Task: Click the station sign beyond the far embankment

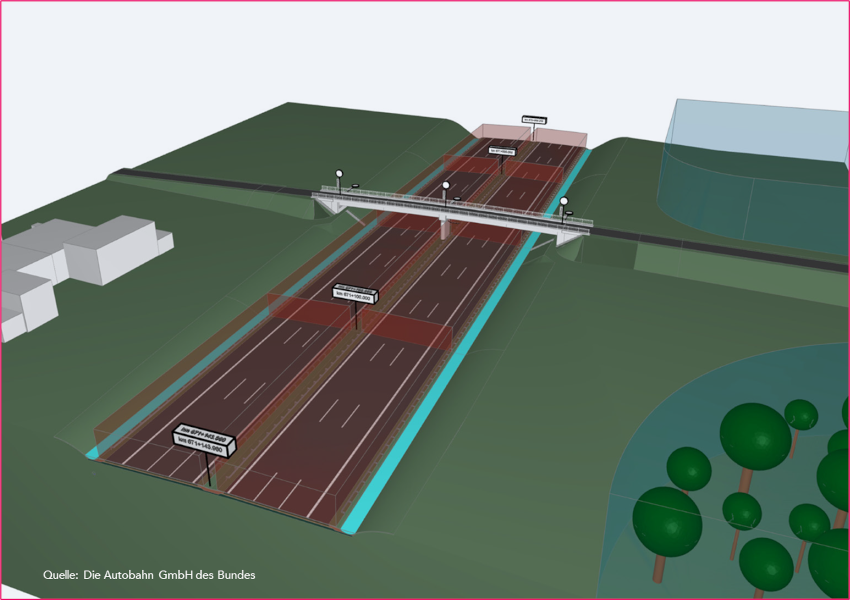Action: pos(534,121)
